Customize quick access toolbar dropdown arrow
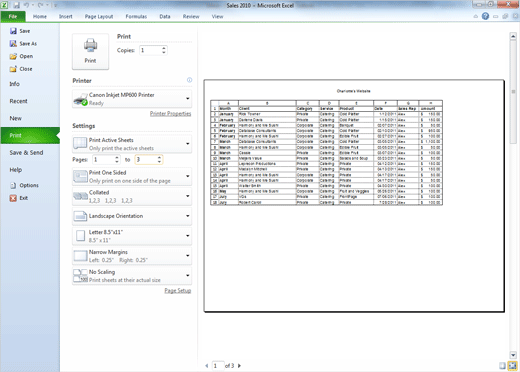 click(55, 5)
